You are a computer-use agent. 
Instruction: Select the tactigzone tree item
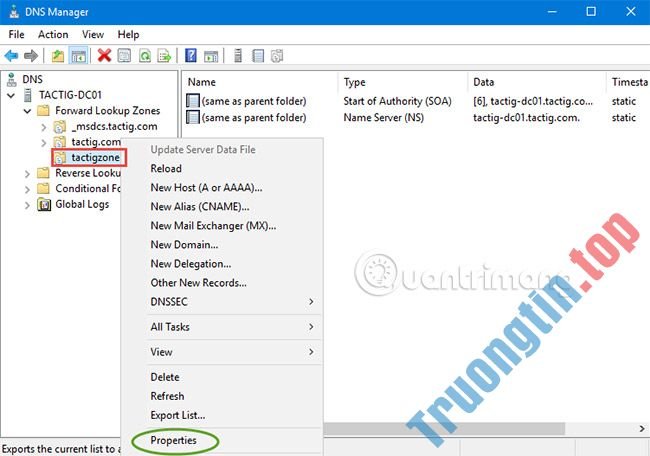click(x=96, y=158)
